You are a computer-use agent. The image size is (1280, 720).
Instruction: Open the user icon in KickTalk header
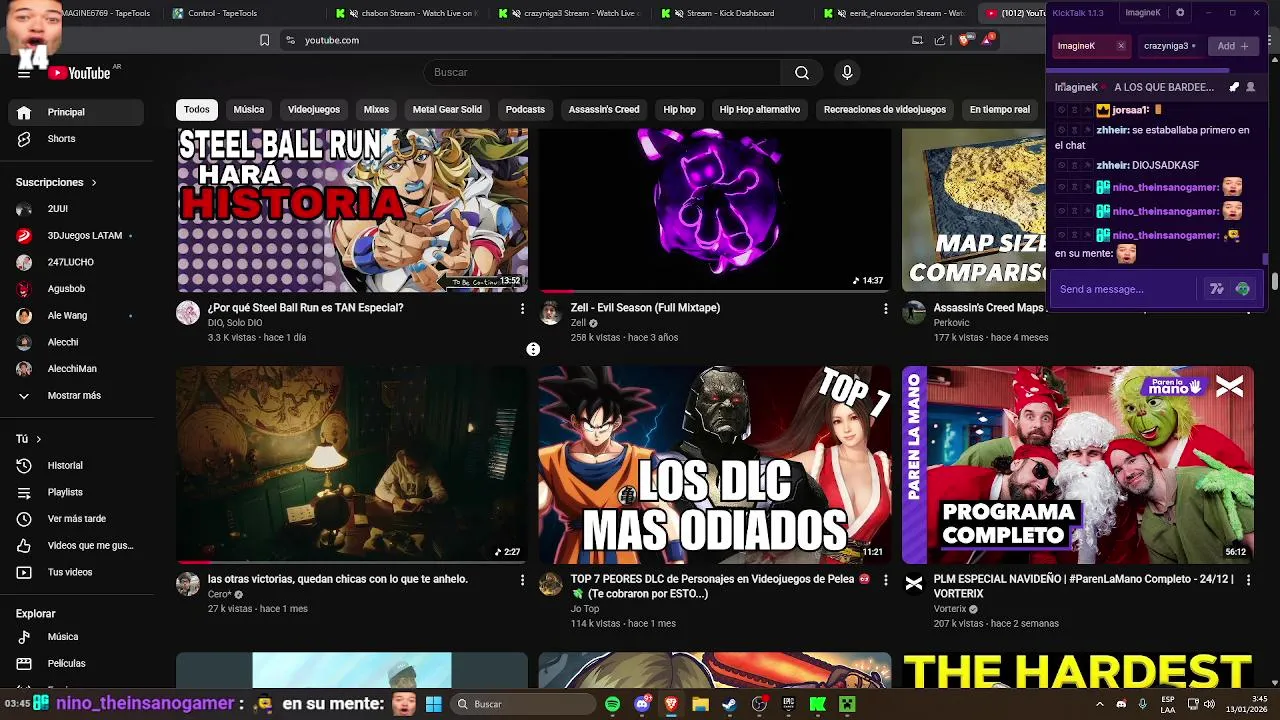1250,87
